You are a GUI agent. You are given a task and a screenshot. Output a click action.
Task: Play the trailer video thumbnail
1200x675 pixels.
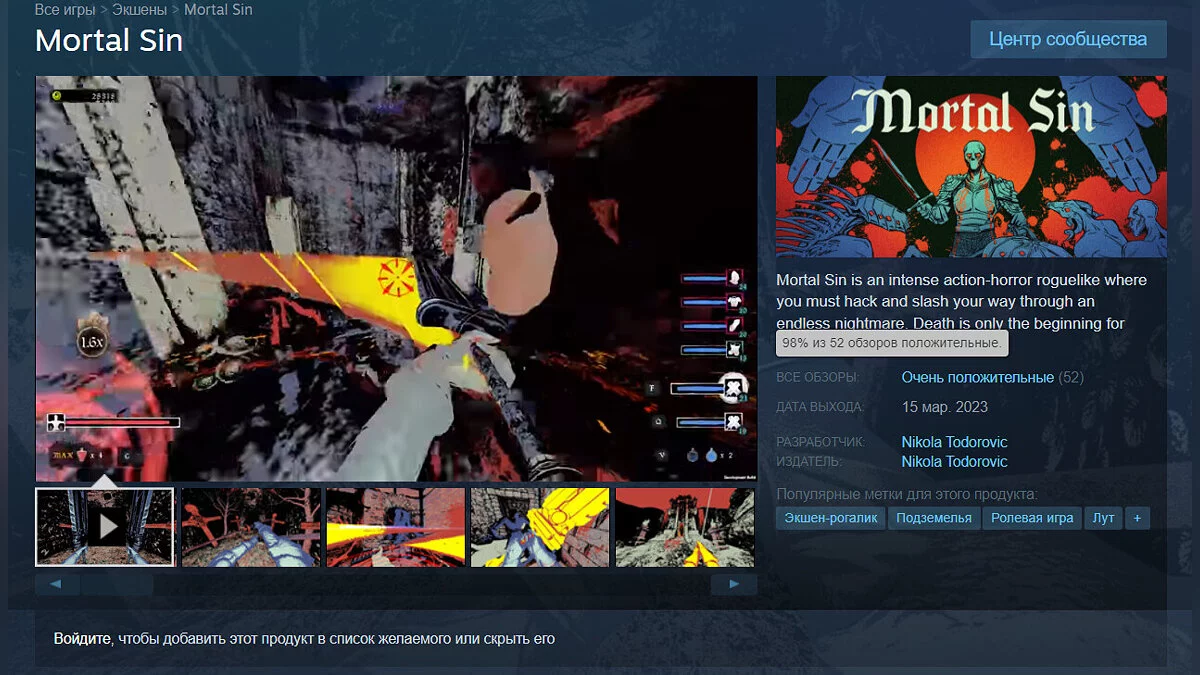pos(105,527)
